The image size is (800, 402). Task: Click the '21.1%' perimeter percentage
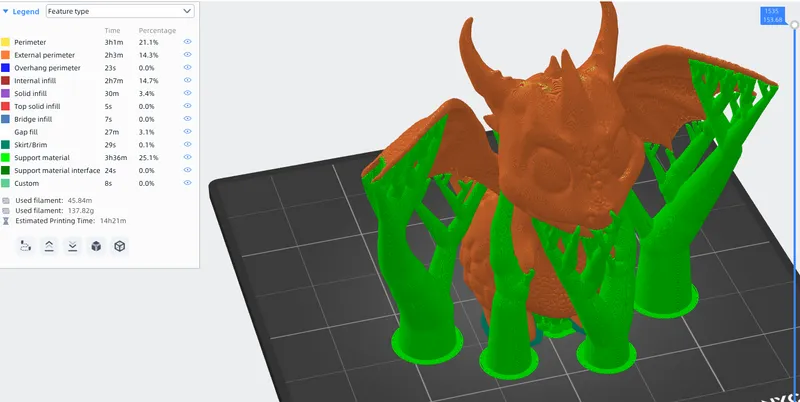tap(148, 42)
